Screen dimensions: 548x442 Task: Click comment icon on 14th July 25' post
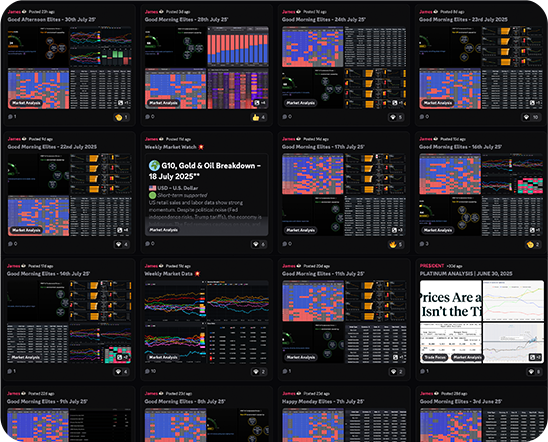point(10,371)
